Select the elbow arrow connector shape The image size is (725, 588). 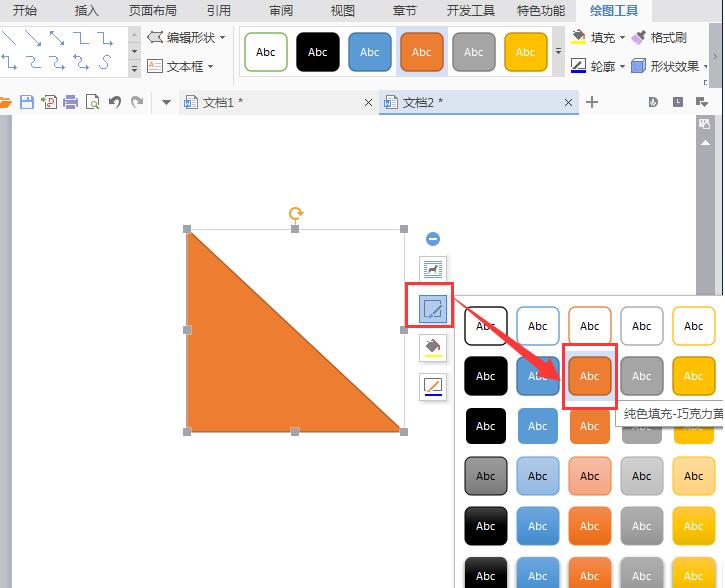tap(105, 38)
